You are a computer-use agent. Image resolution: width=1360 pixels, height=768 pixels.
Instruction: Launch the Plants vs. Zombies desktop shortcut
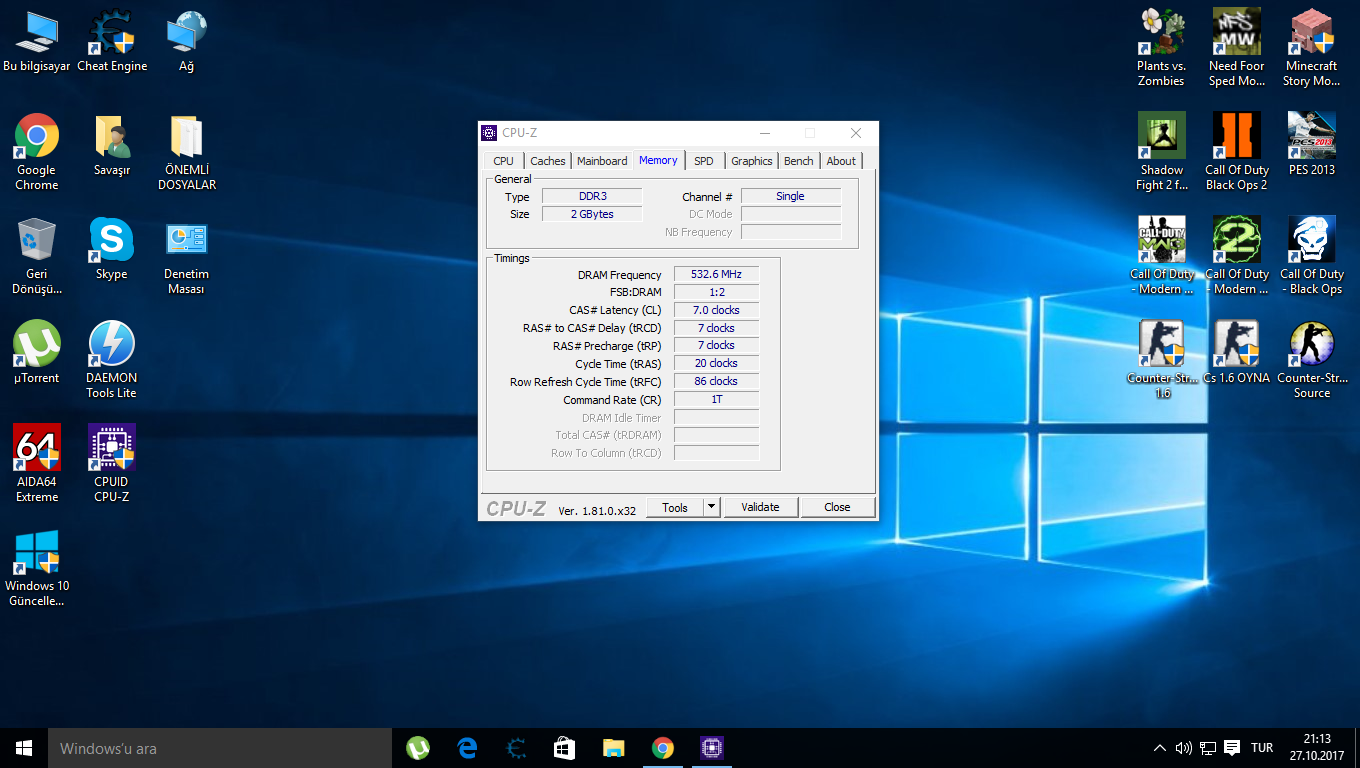tap(1161, 48)
